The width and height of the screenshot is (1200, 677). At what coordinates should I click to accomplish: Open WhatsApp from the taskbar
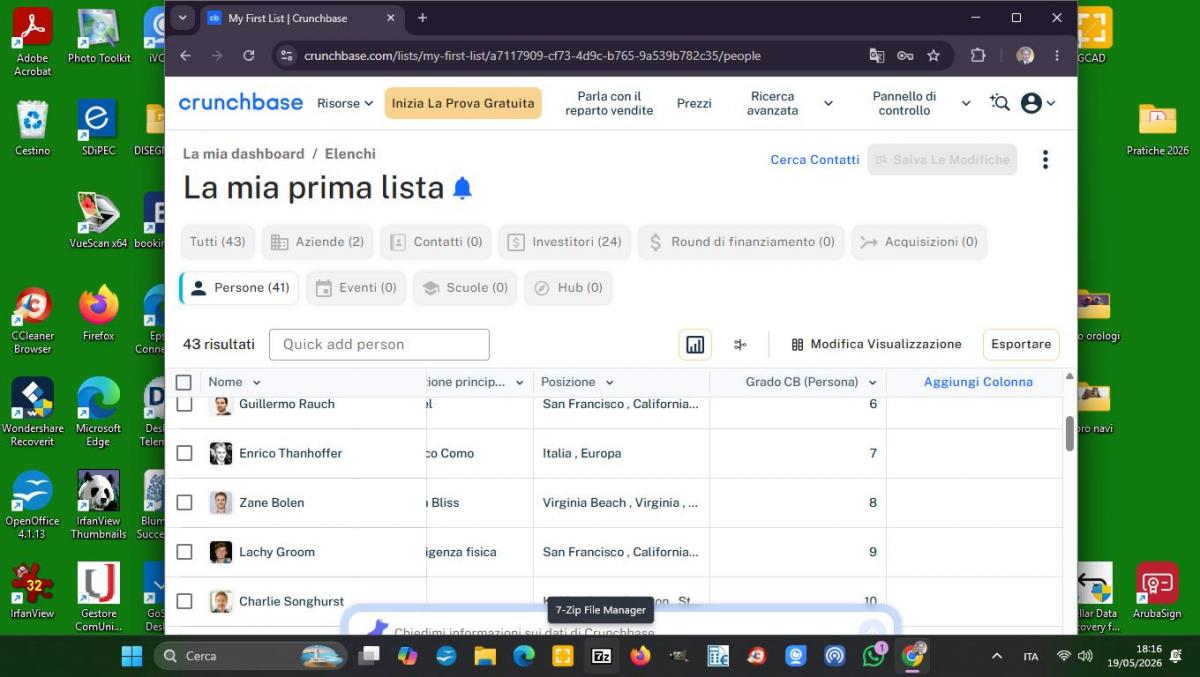click(873, 656)
